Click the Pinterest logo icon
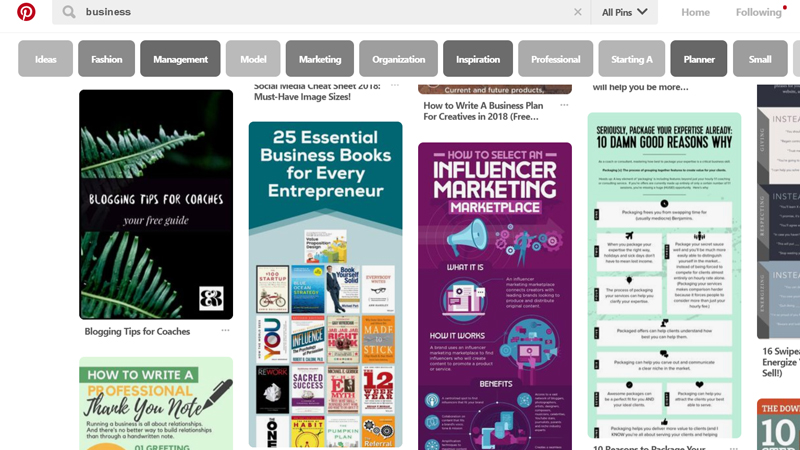 tap(26, 11)
